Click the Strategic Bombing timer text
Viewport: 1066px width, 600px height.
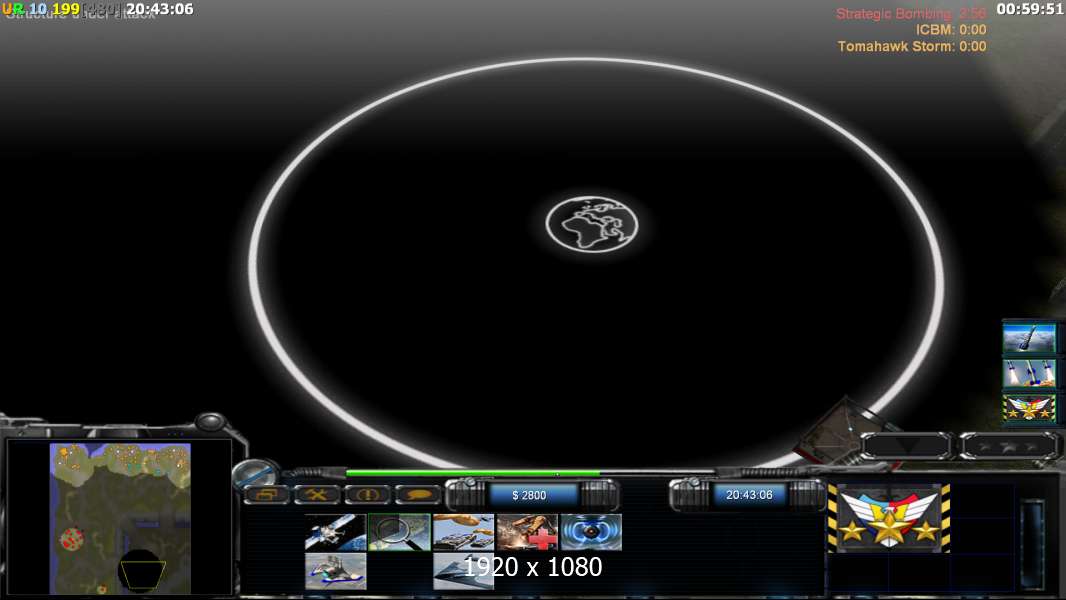pos(910,14)
